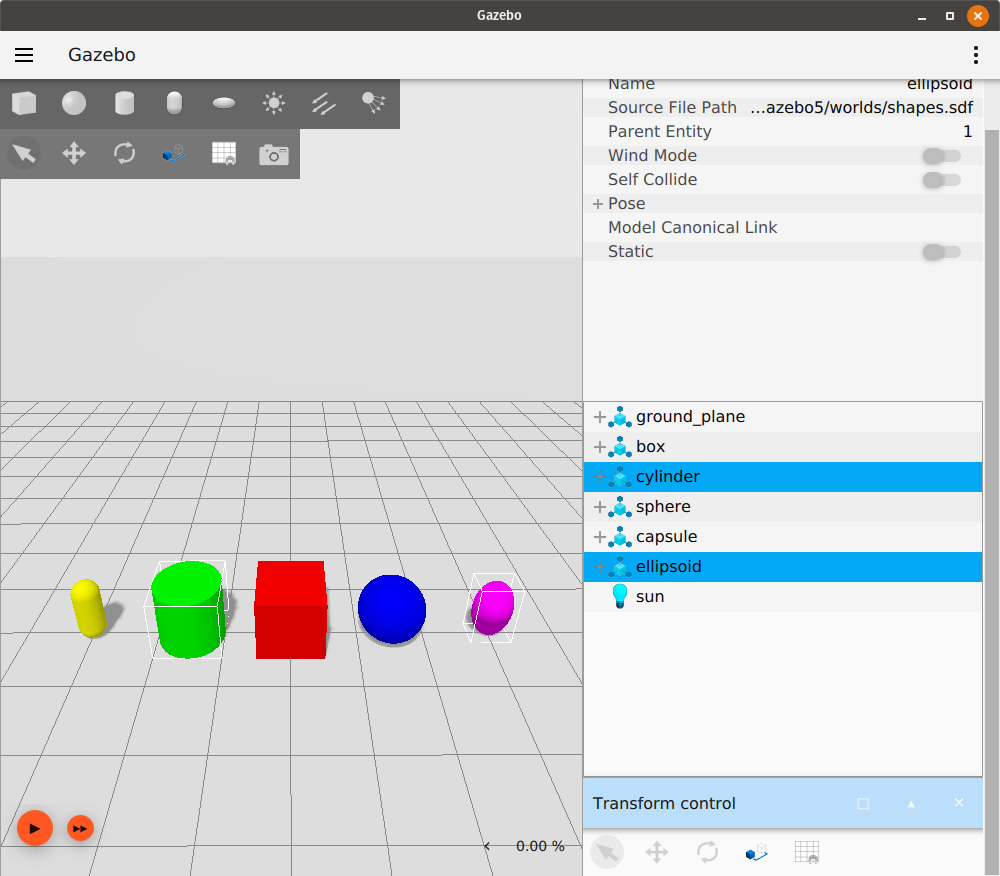Viewport: 1000px width, 876px height.
Task: Open the hamburger menu
Action: pos(24,55)
